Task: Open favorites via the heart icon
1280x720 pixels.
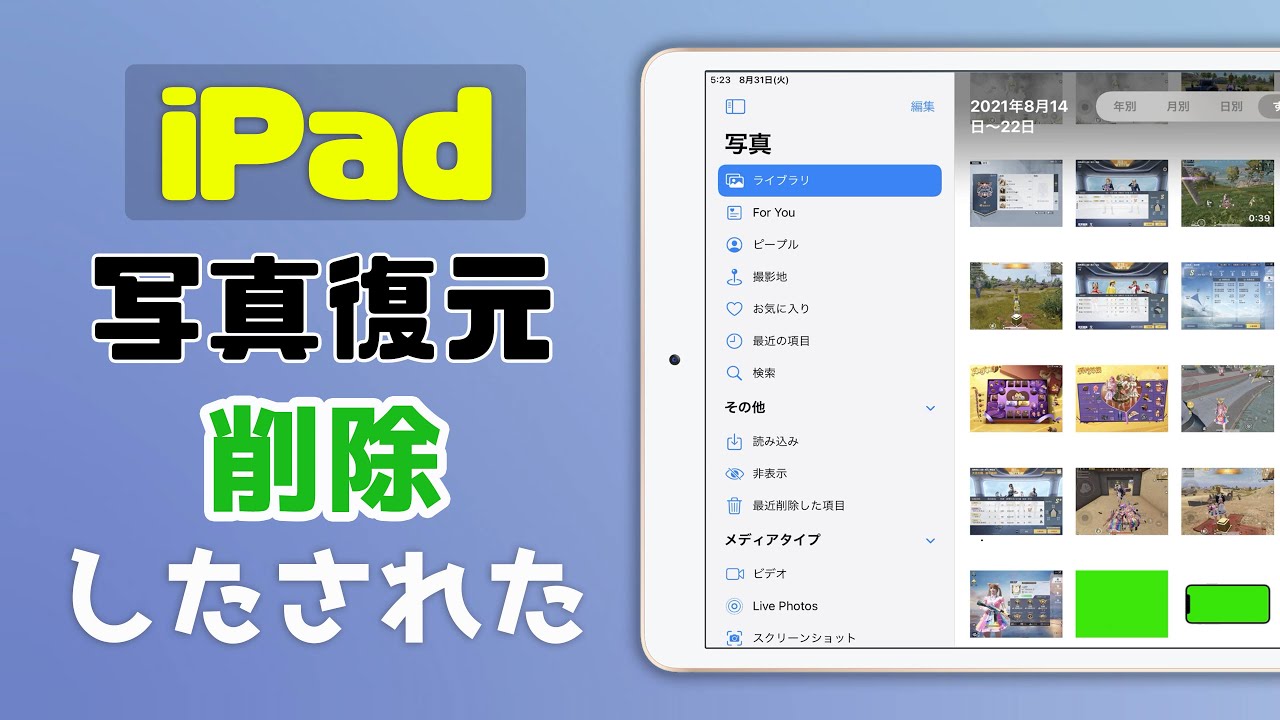Action: (x=735, y=308)
